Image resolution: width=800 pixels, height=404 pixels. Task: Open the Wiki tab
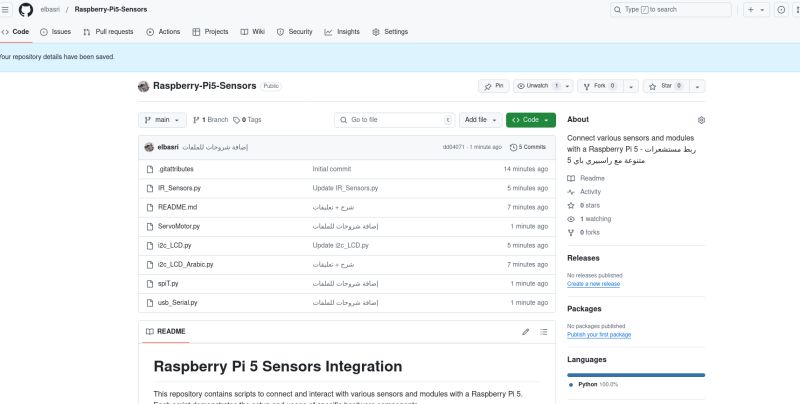click(x=253, y=32)
